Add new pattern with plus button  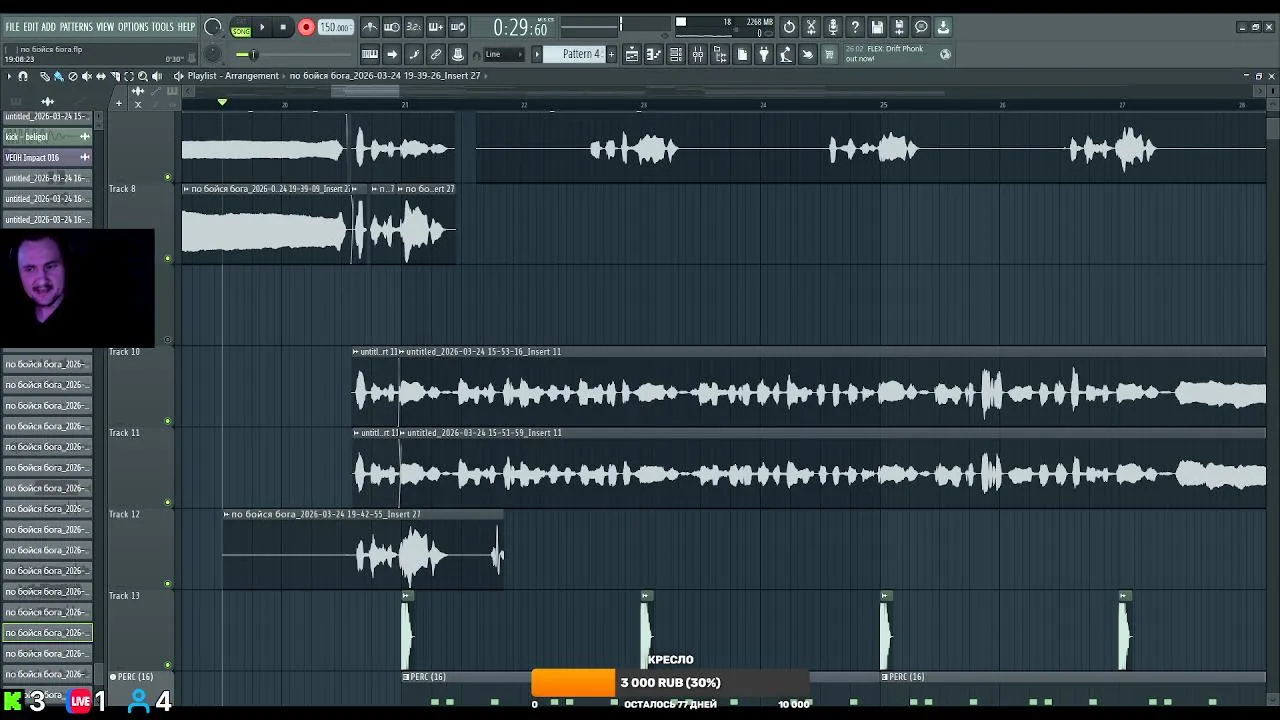click(612, 54)
